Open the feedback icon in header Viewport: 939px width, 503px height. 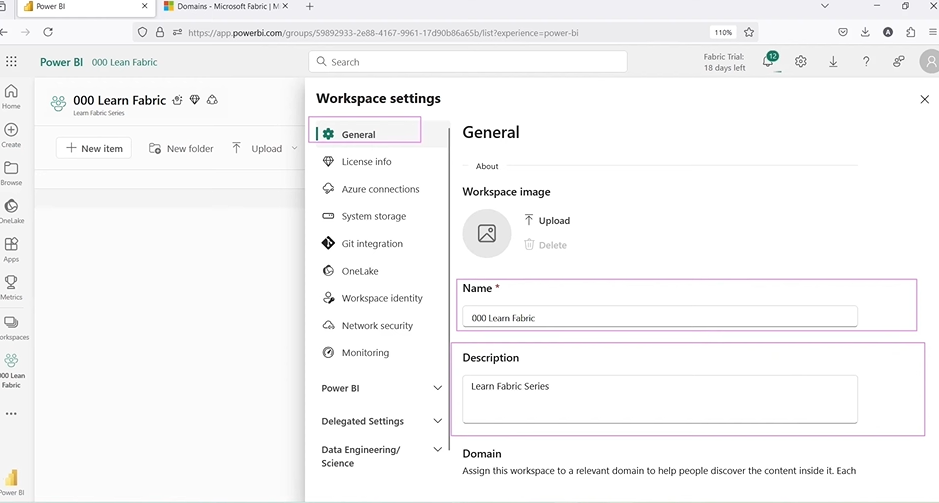[898, 61]
